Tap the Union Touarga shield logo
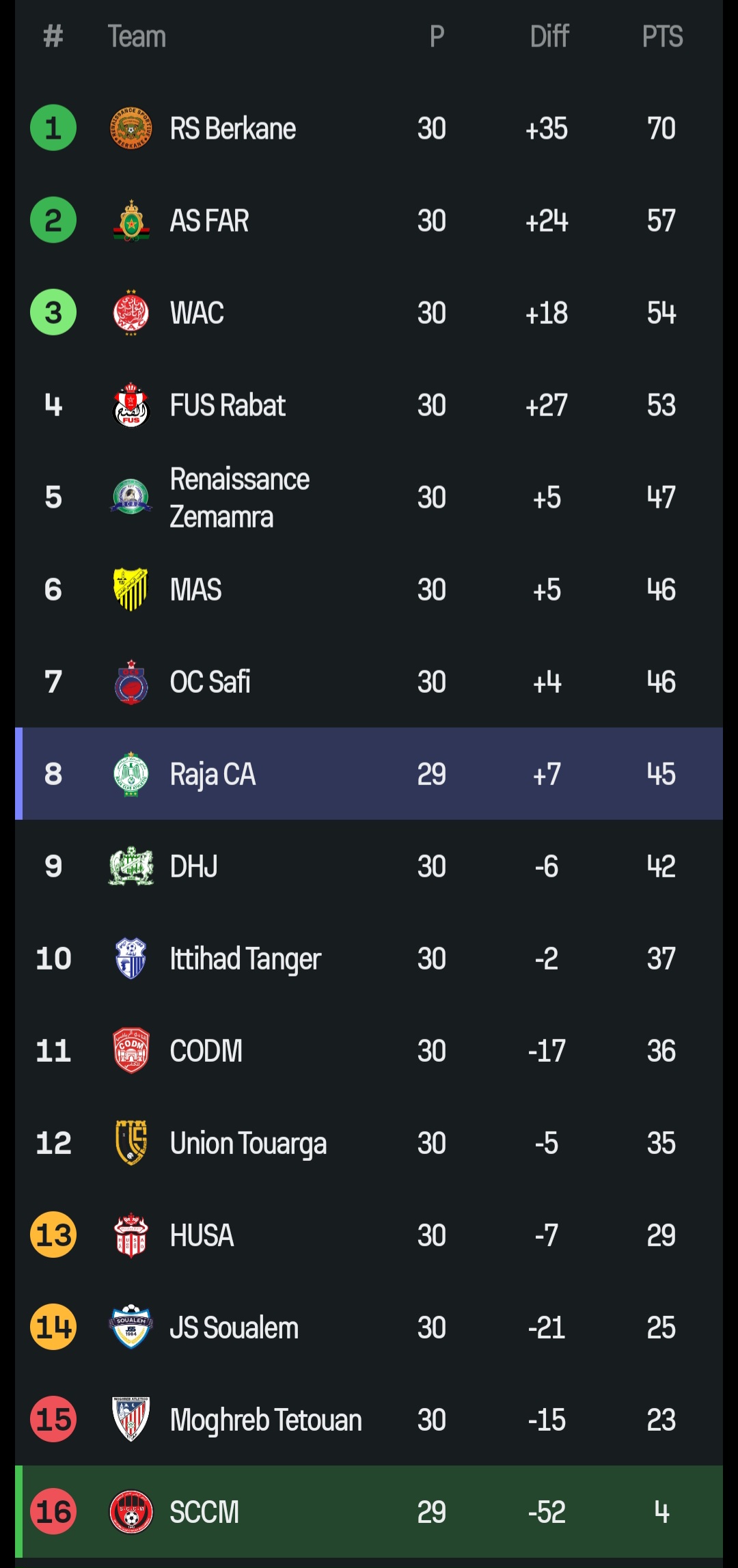 [131, 1143]
